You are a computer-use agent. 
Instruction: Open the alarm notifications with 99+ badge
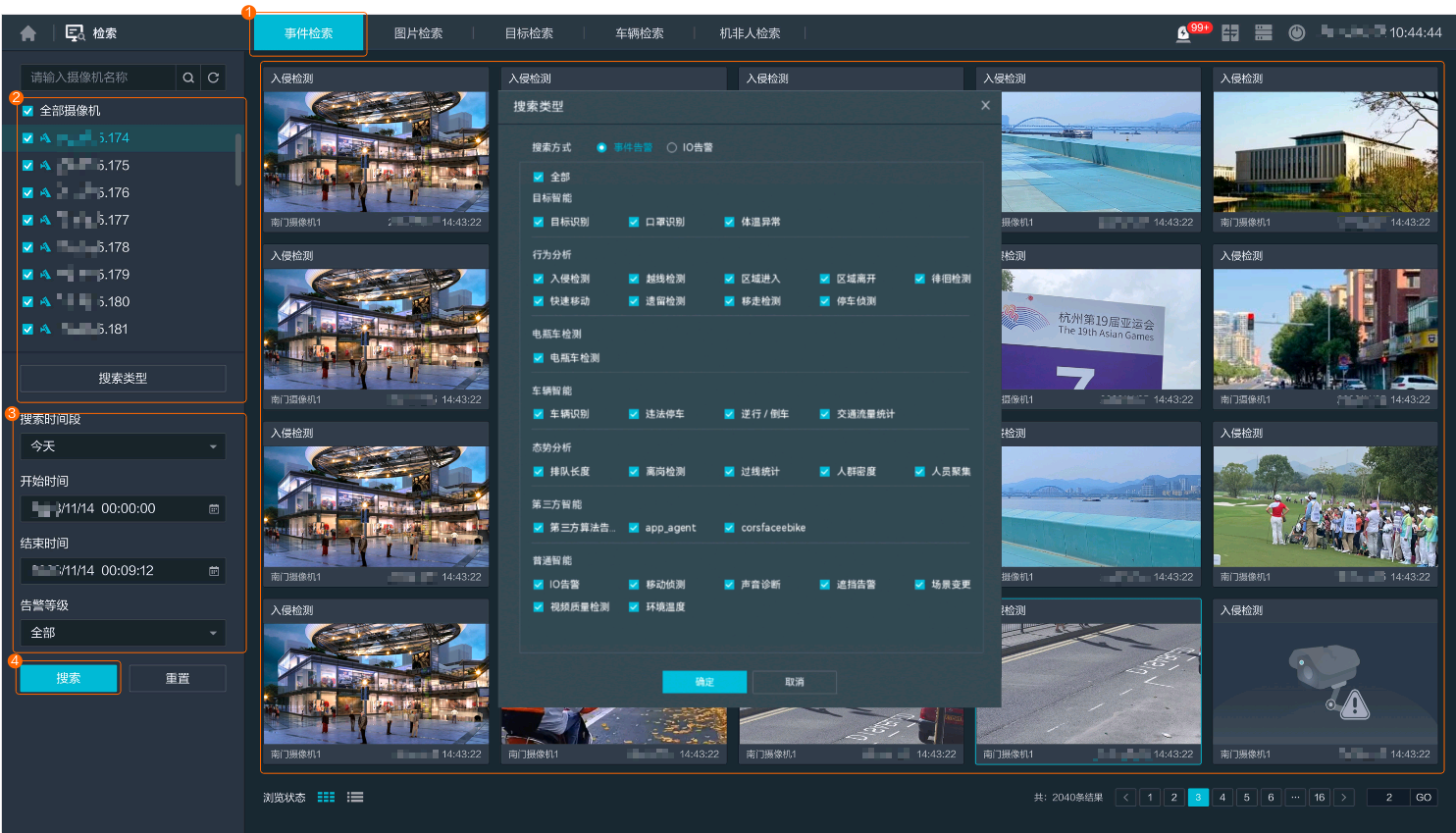coord(1184,33)
